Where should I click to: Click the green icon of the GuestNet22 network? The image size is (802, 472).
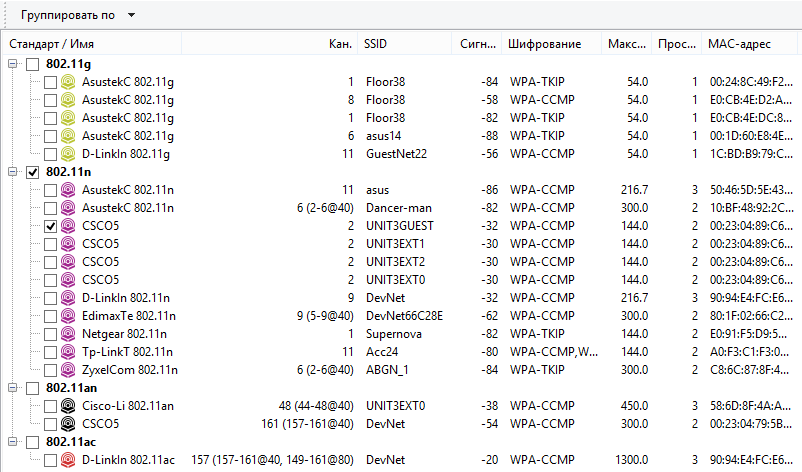pos(68,154)
